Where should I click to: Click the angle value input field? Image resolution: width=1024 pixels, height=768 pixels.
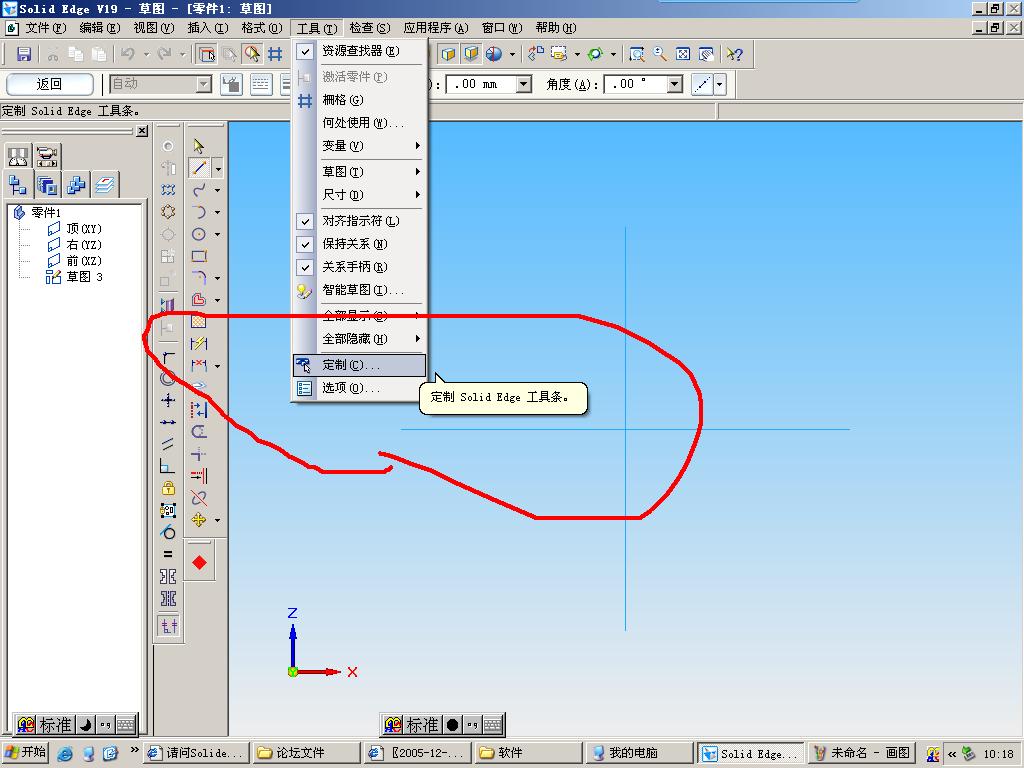point(635,84)
